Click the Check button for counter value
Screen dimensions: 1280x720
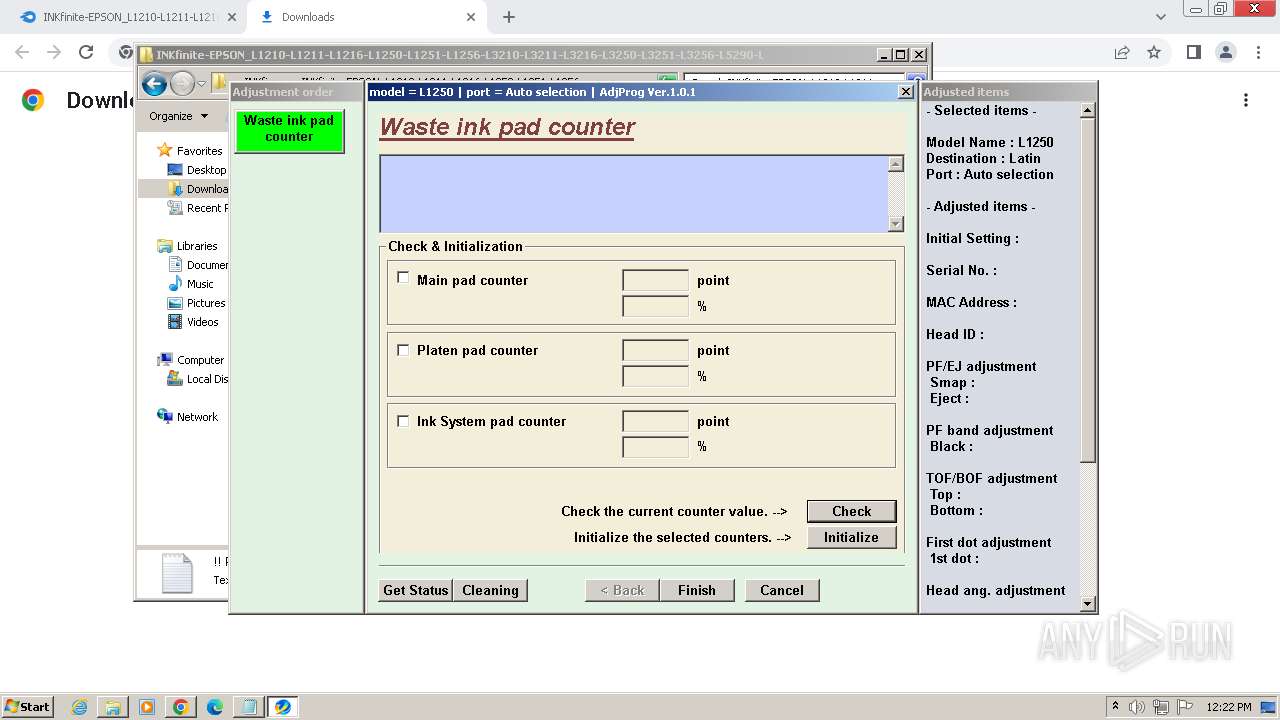click(851, 511)
